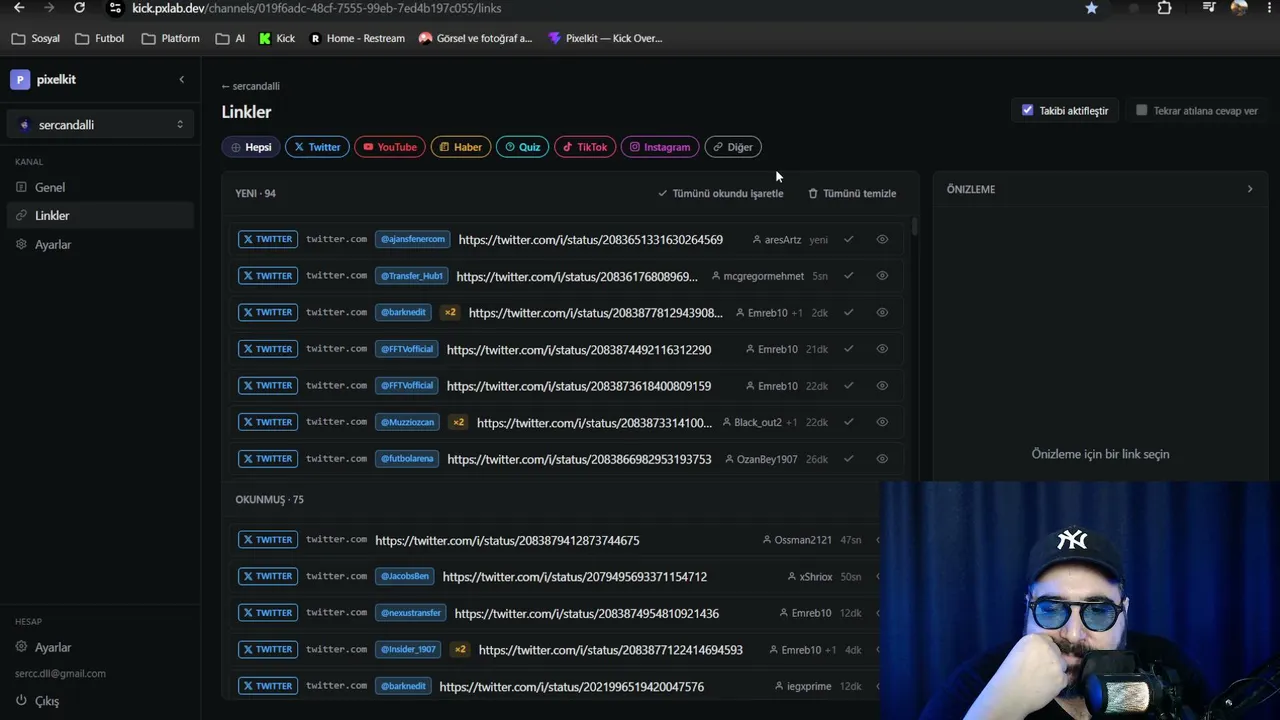Go back via the ← sercandalli link

coord(251,86)
